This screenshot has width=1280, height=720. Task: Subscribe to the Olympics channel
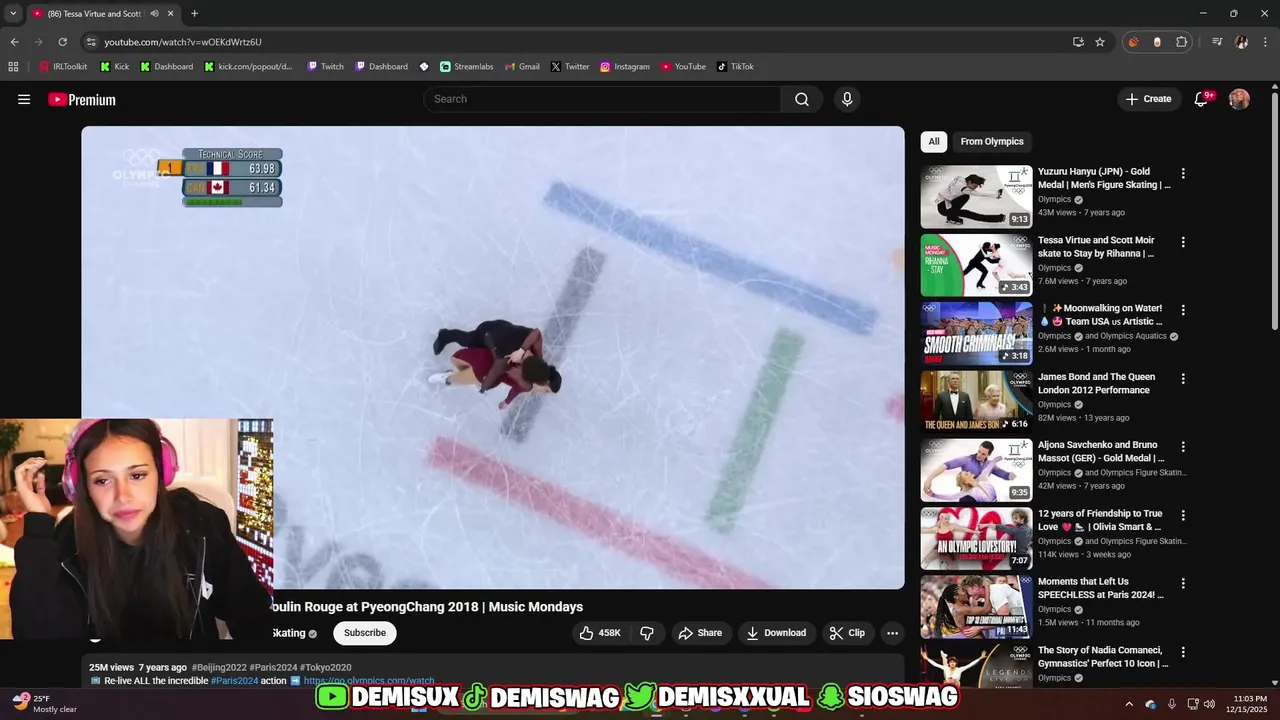(365, 633)
